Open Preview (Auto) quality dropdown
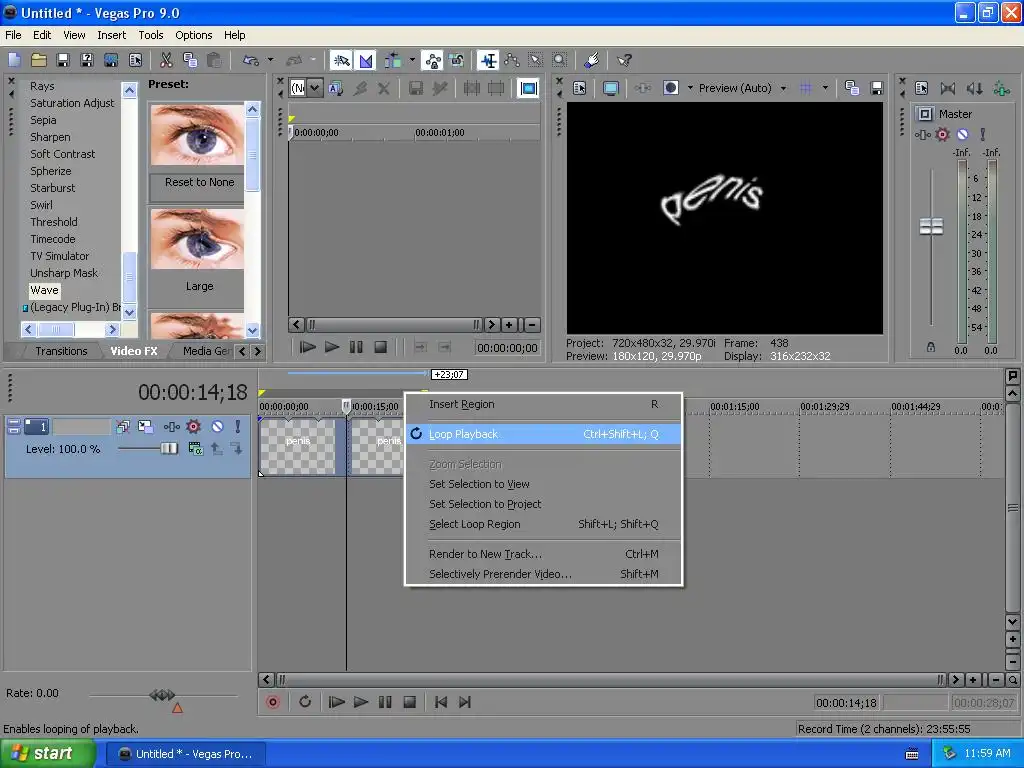 pos(742,88)
